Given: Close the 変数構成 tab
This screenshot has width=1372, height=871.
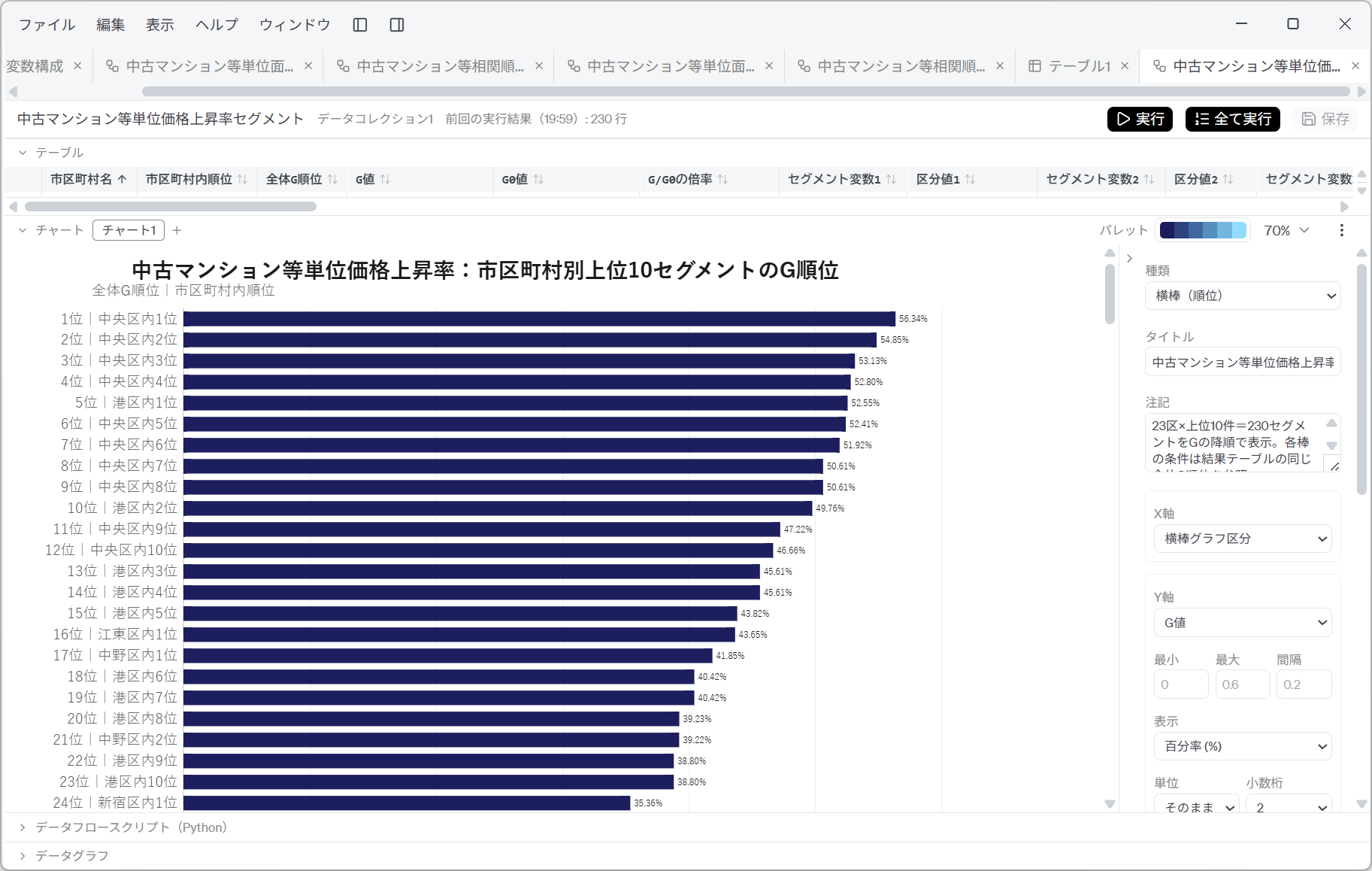Looking at the screenshot, I should (x=77, y=66).
